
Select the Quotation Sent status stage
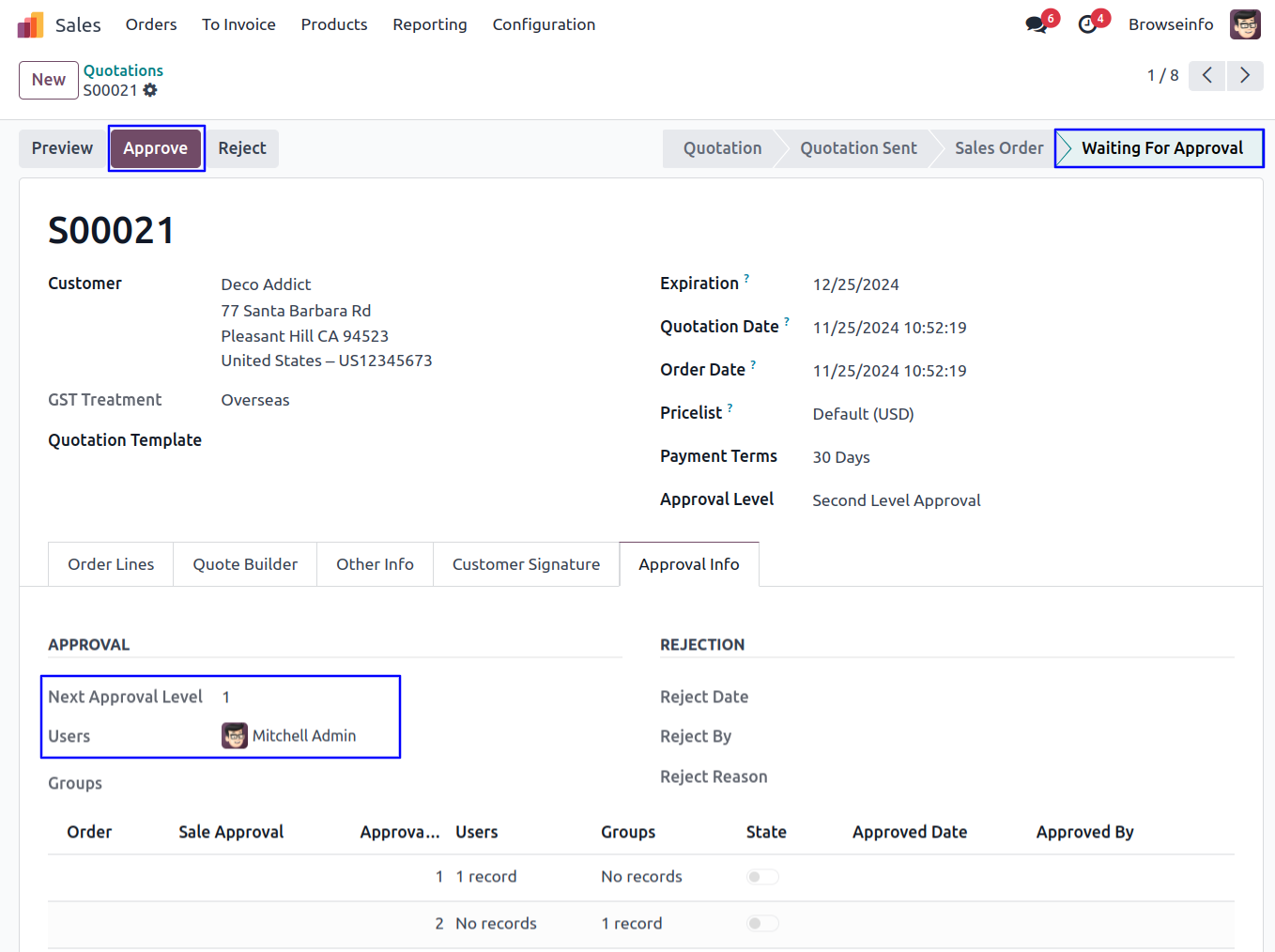pyautogui.click(x=858, y=148)
